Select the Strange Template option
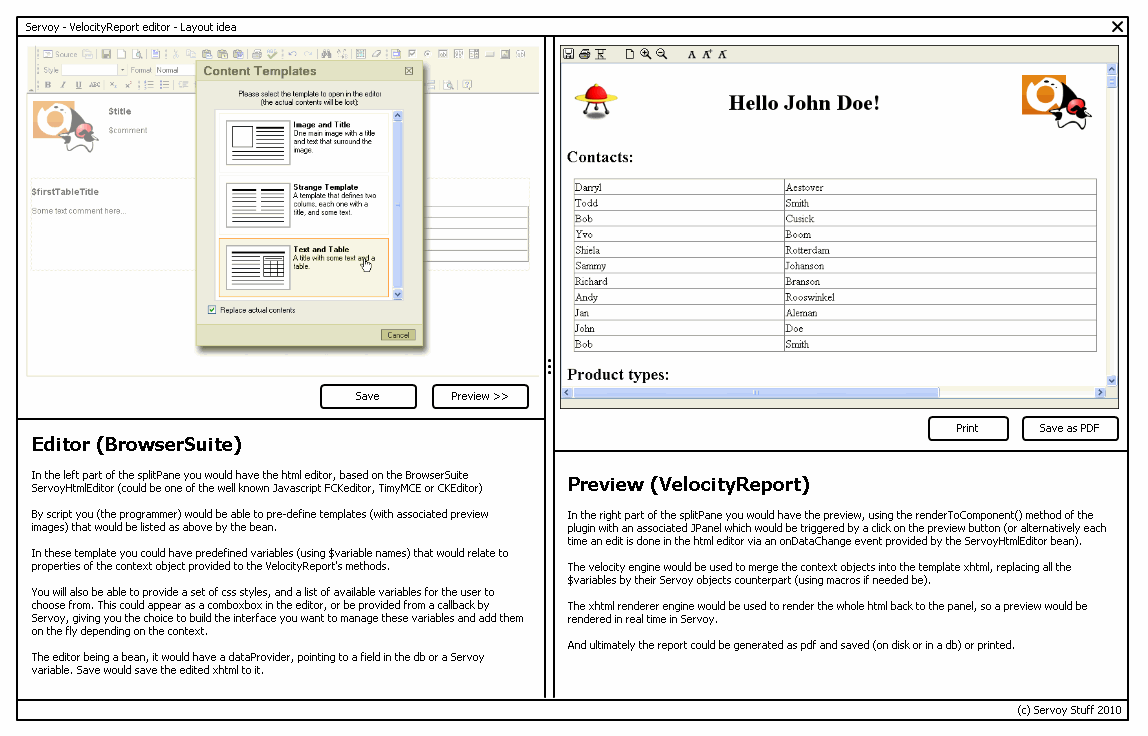This screenshot has width=1148, height=736. (x=304, y=204)
